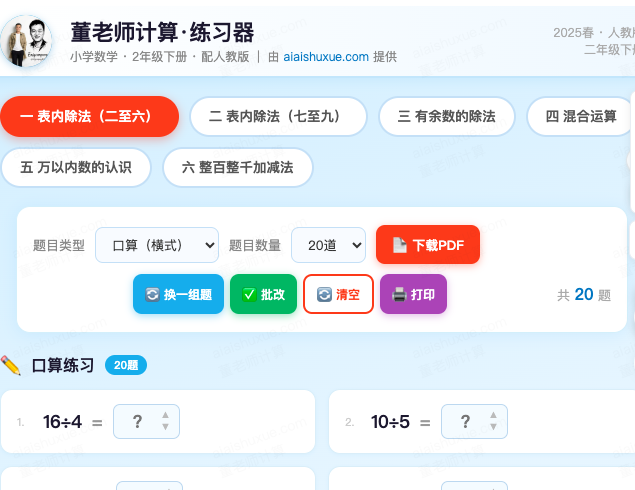Click the pencil icon beside 口算练习
The height and width of the screenshot is (490, 635).
point(11,366)
